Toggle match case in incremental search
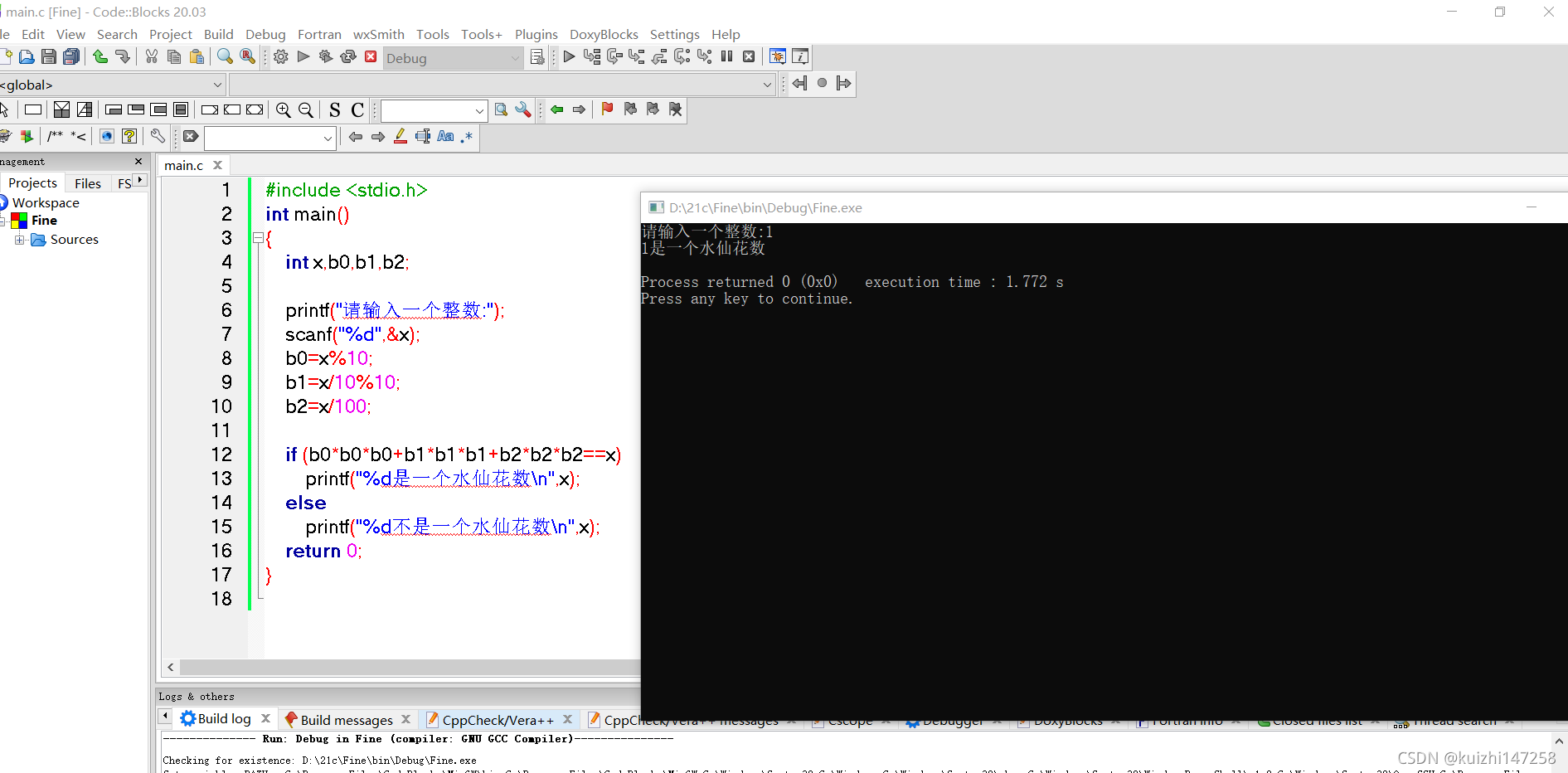This screenshot has height=773, width=1568. click(445, 136)
